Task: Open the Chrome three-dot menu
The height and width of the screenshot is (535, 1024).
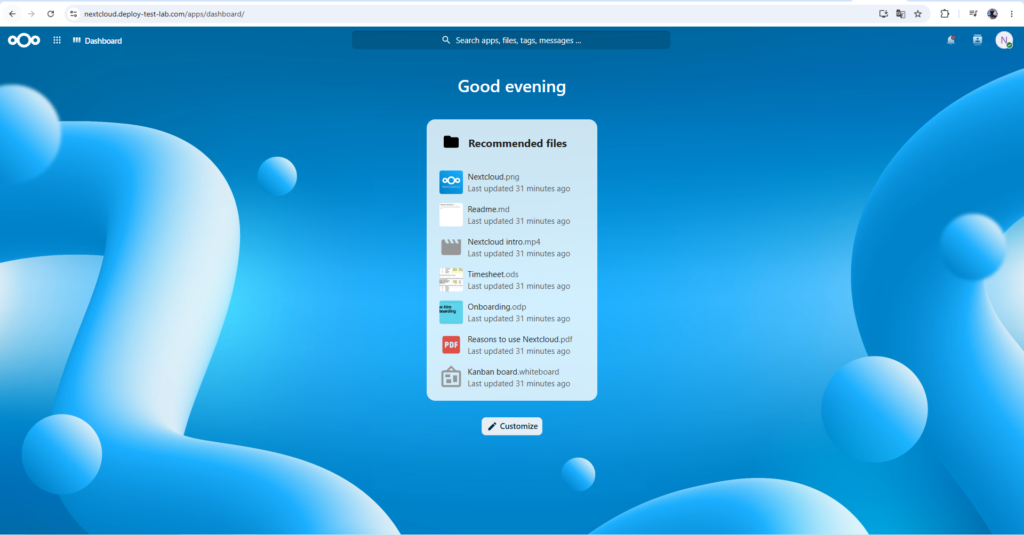Action: coord(1012,14)
